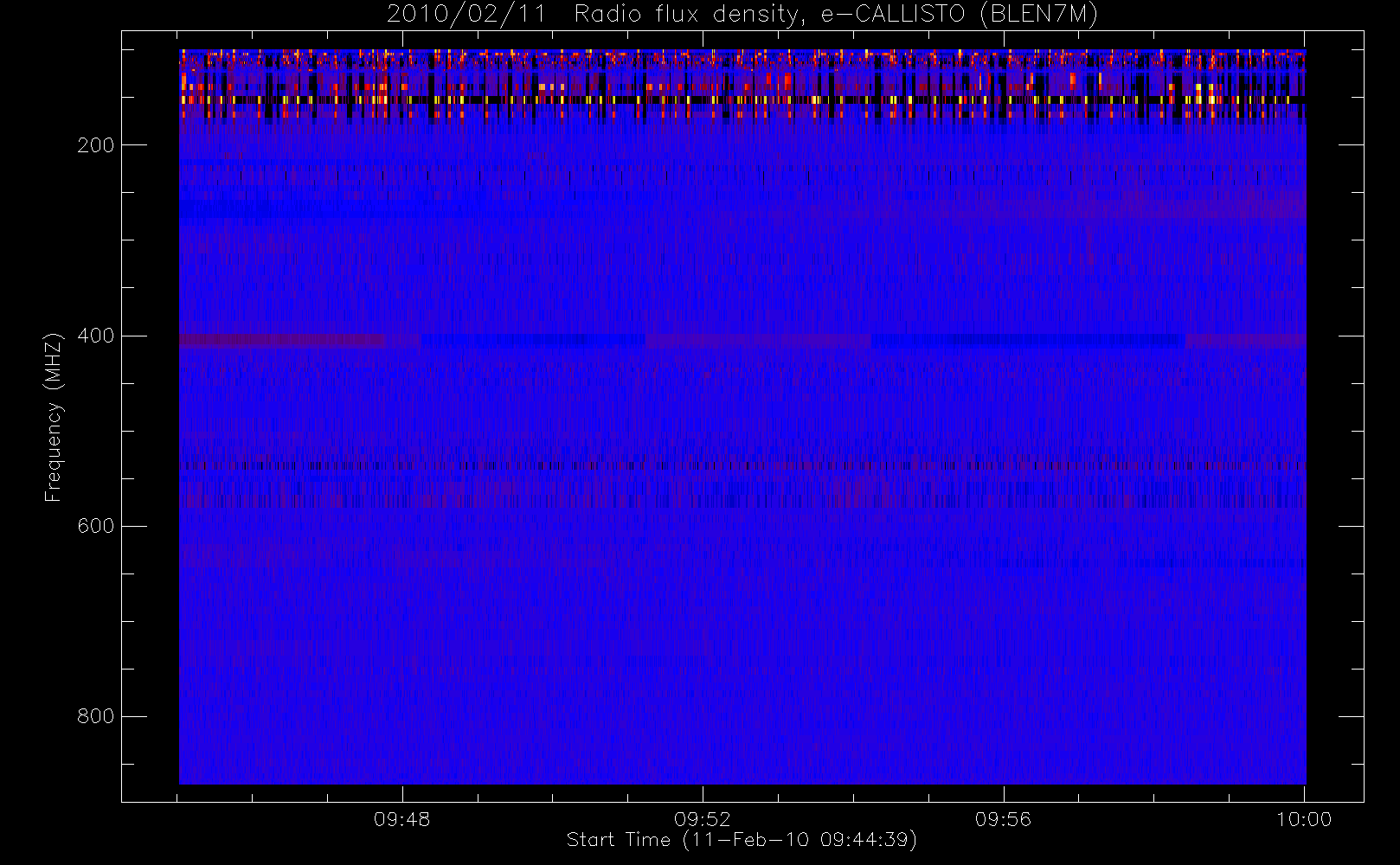
Task: Click the 10:00 time tick label
Action: pyautogui.click(x=1304, y=819)
